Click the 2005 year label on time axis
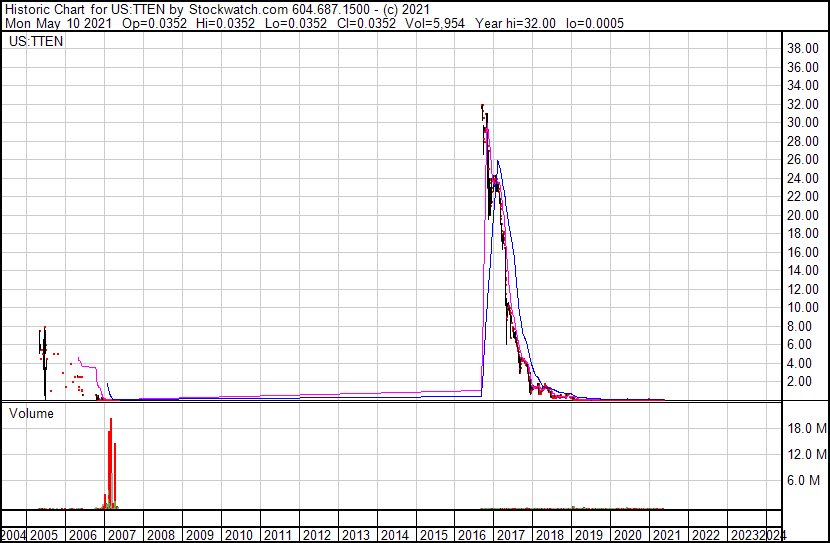 (44, 535)
